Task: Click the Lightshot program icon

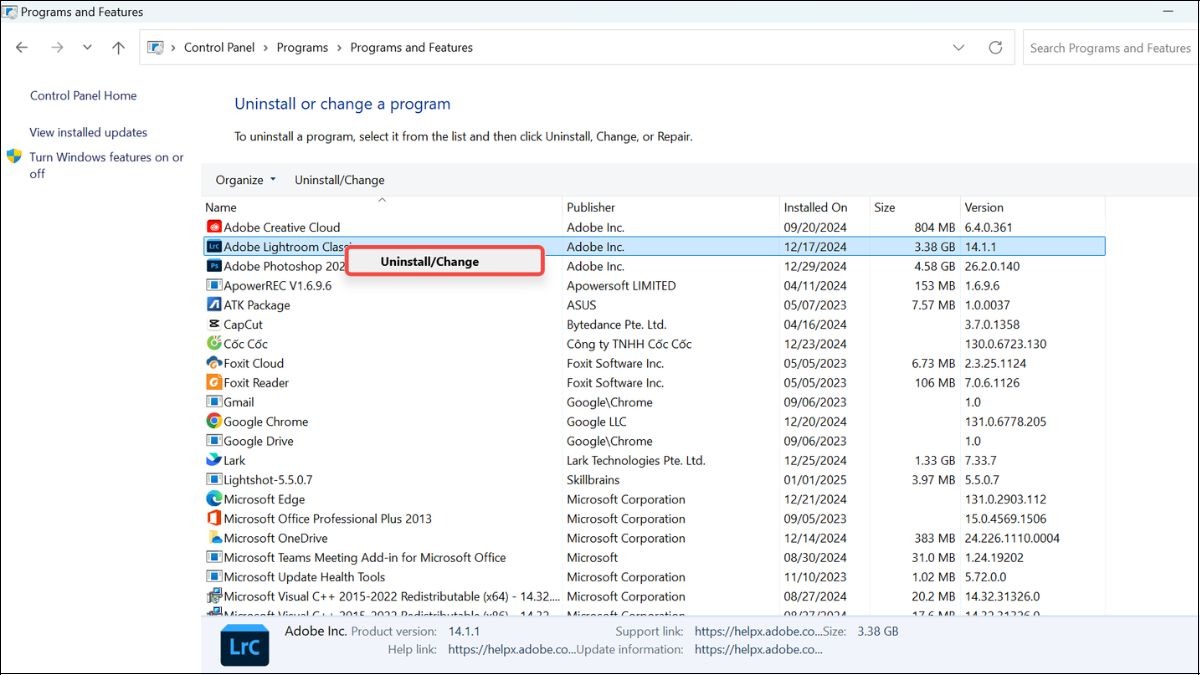Action: 214,480
